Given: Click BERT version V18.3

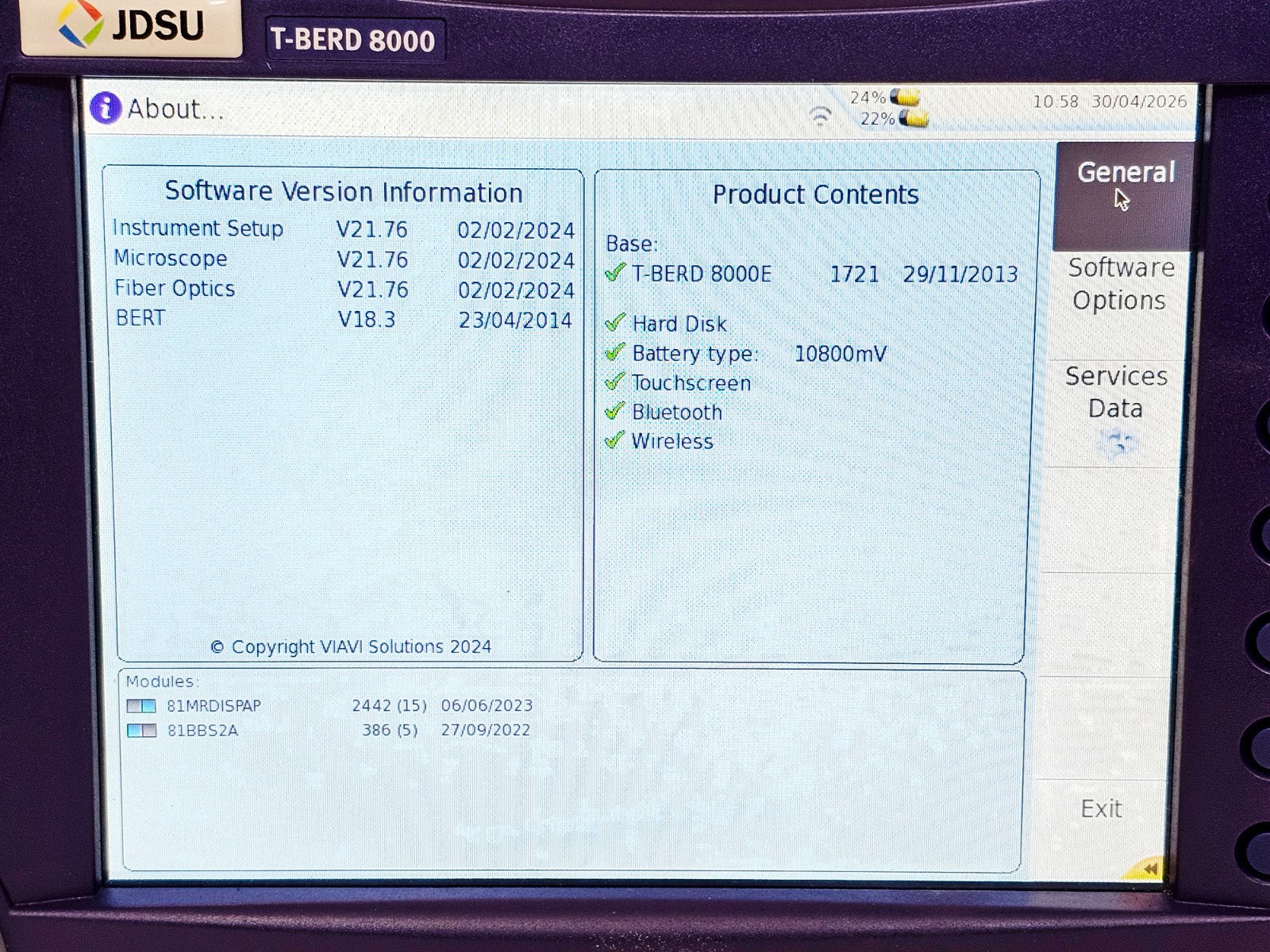Looking at the screenshot, I should [x=366, y=320].
